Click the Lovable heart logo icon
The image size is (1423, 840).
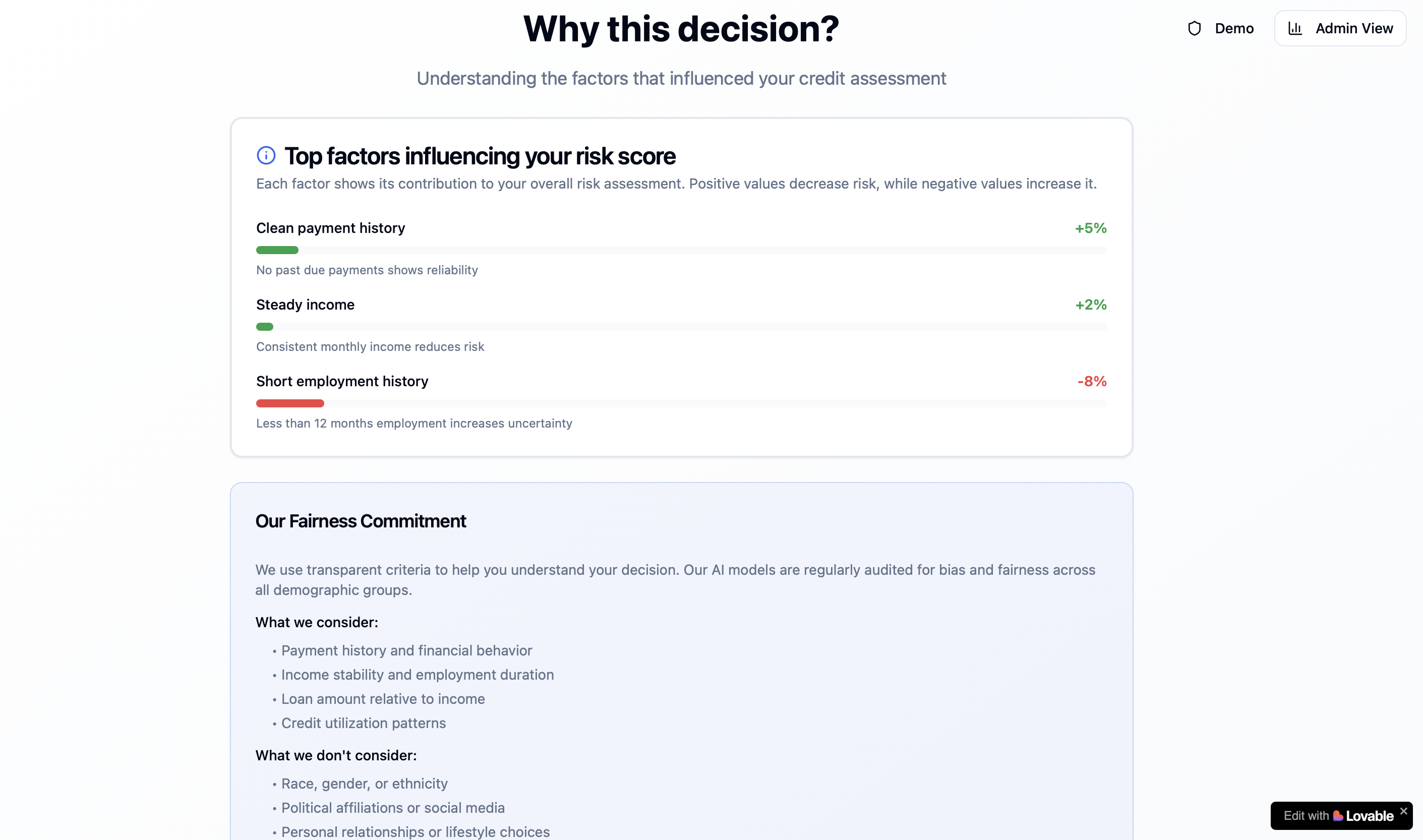pos(1338,816)
